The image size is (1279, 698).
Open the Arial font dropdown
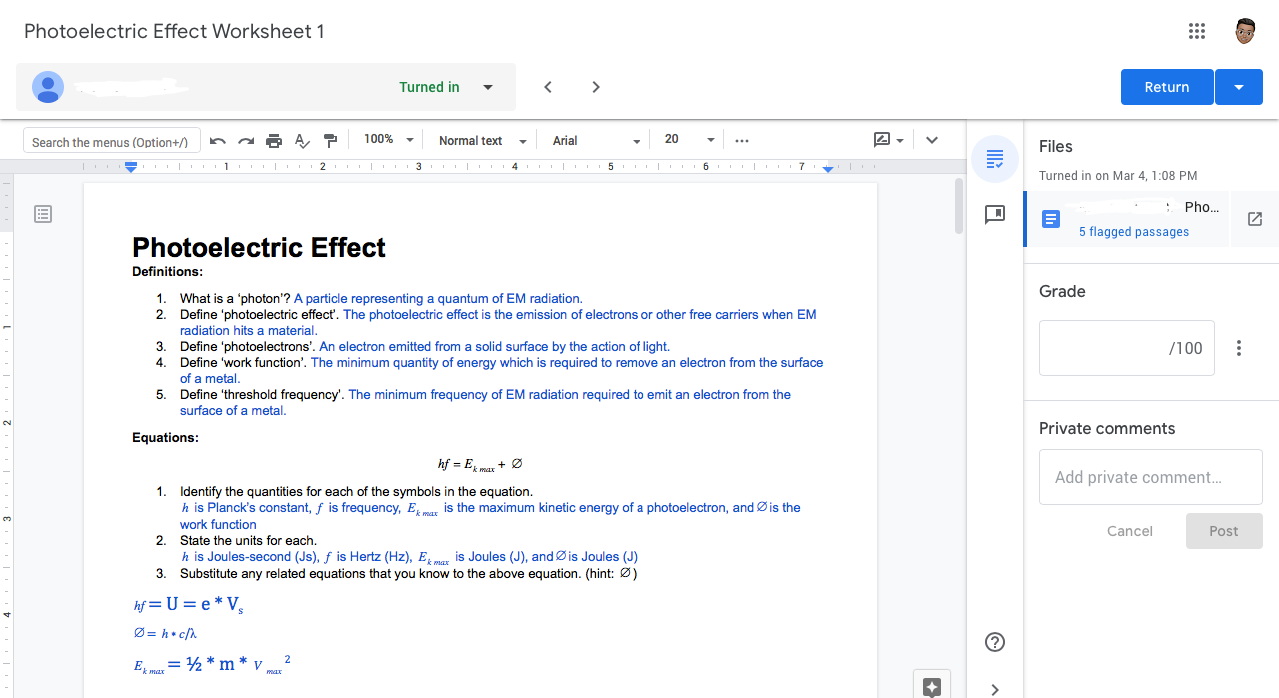coord(596,141)
